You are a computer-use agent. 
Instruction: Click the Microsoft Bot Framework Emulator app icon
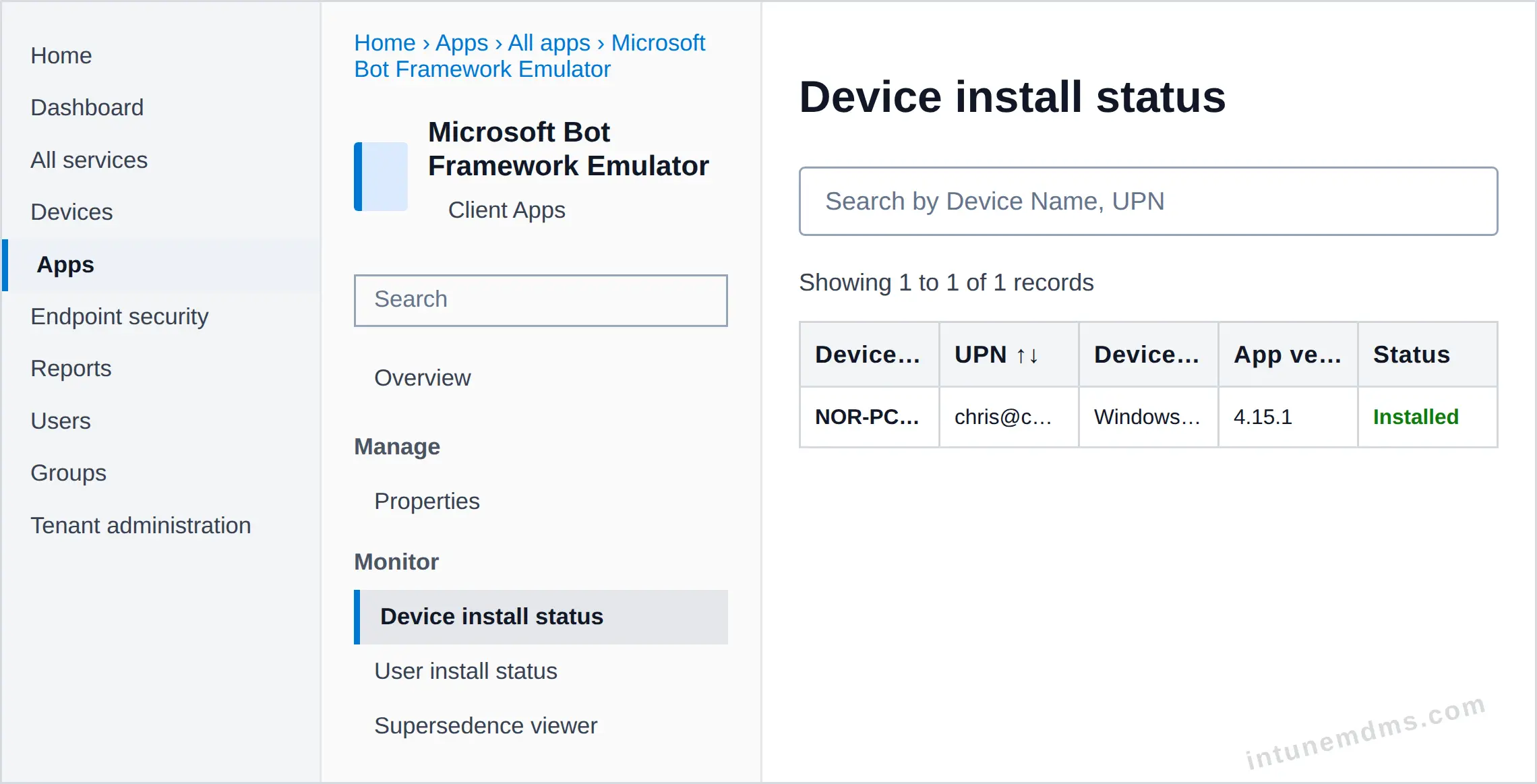pos(381,177)
